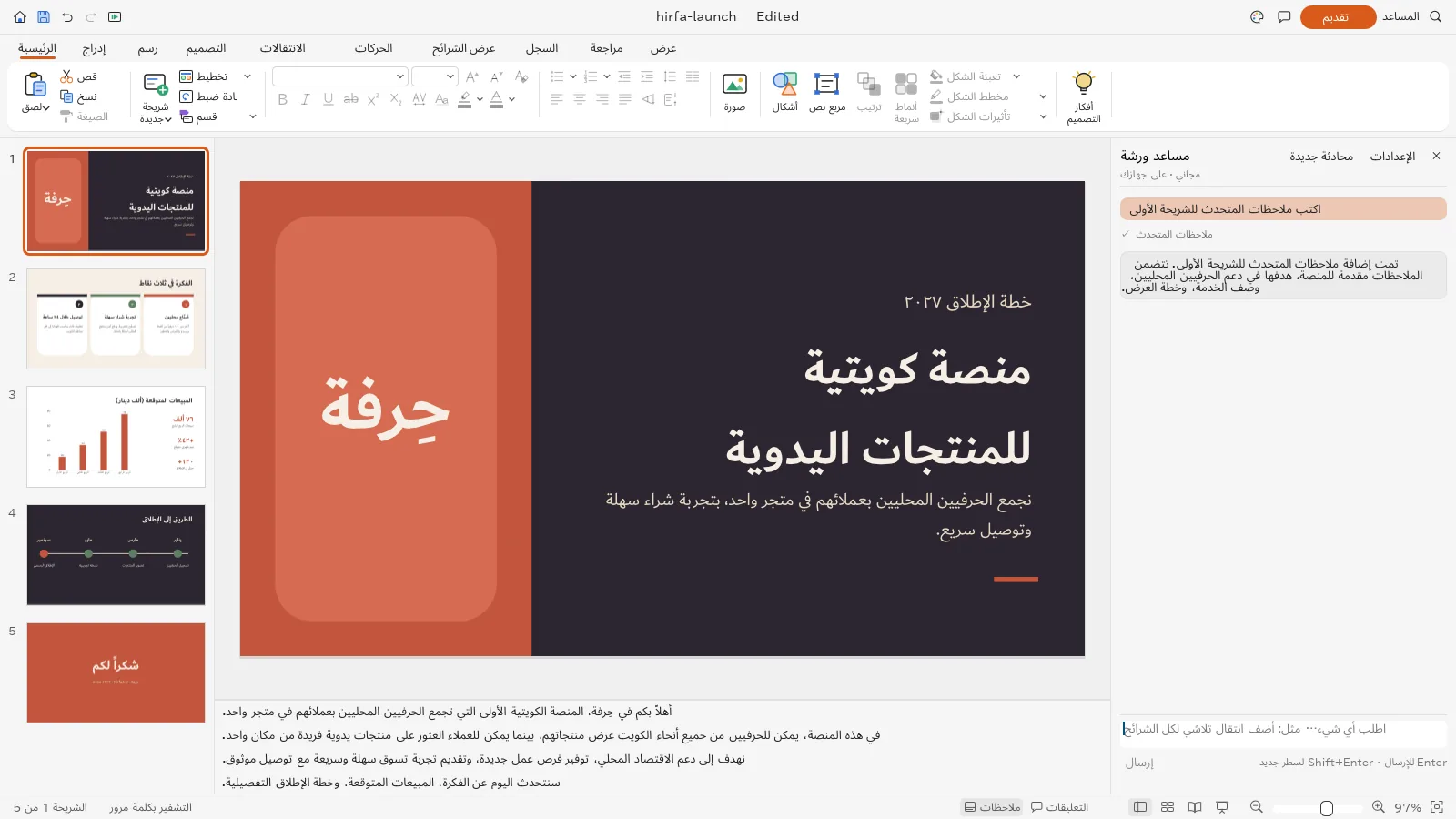1456x819 pixels.
Task: Click the Save icon in the title bar
Action: tap(44, 16)
